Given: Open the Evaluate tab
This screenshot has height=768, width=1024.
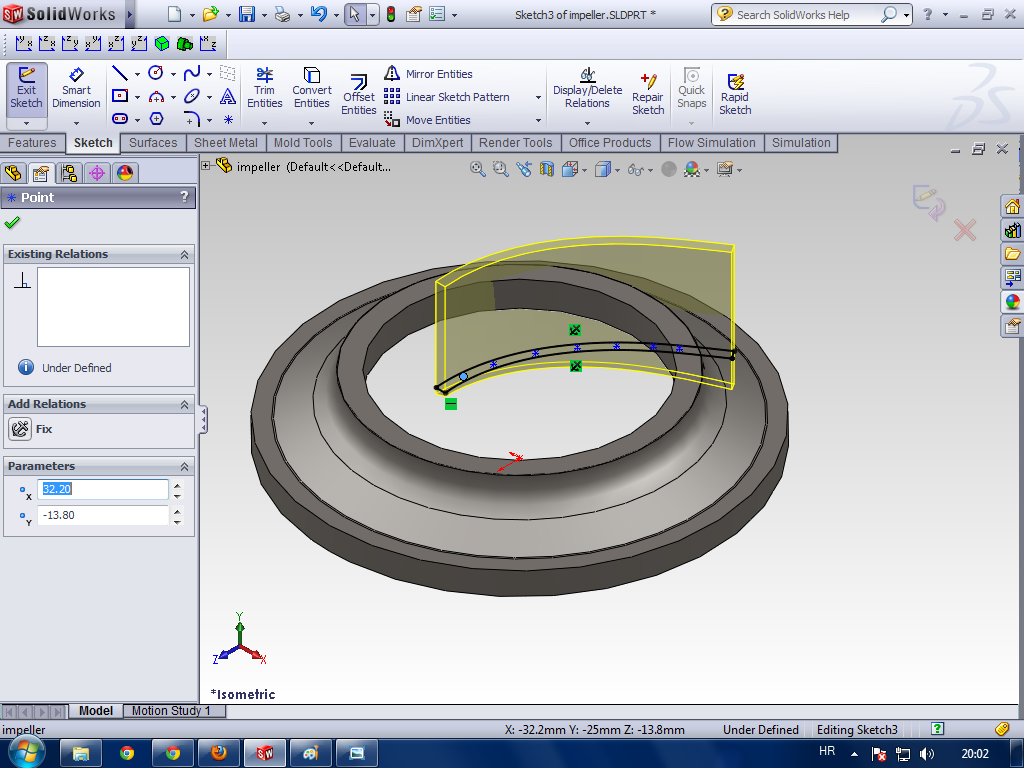Looking at the screenshot, I should 372,143.
